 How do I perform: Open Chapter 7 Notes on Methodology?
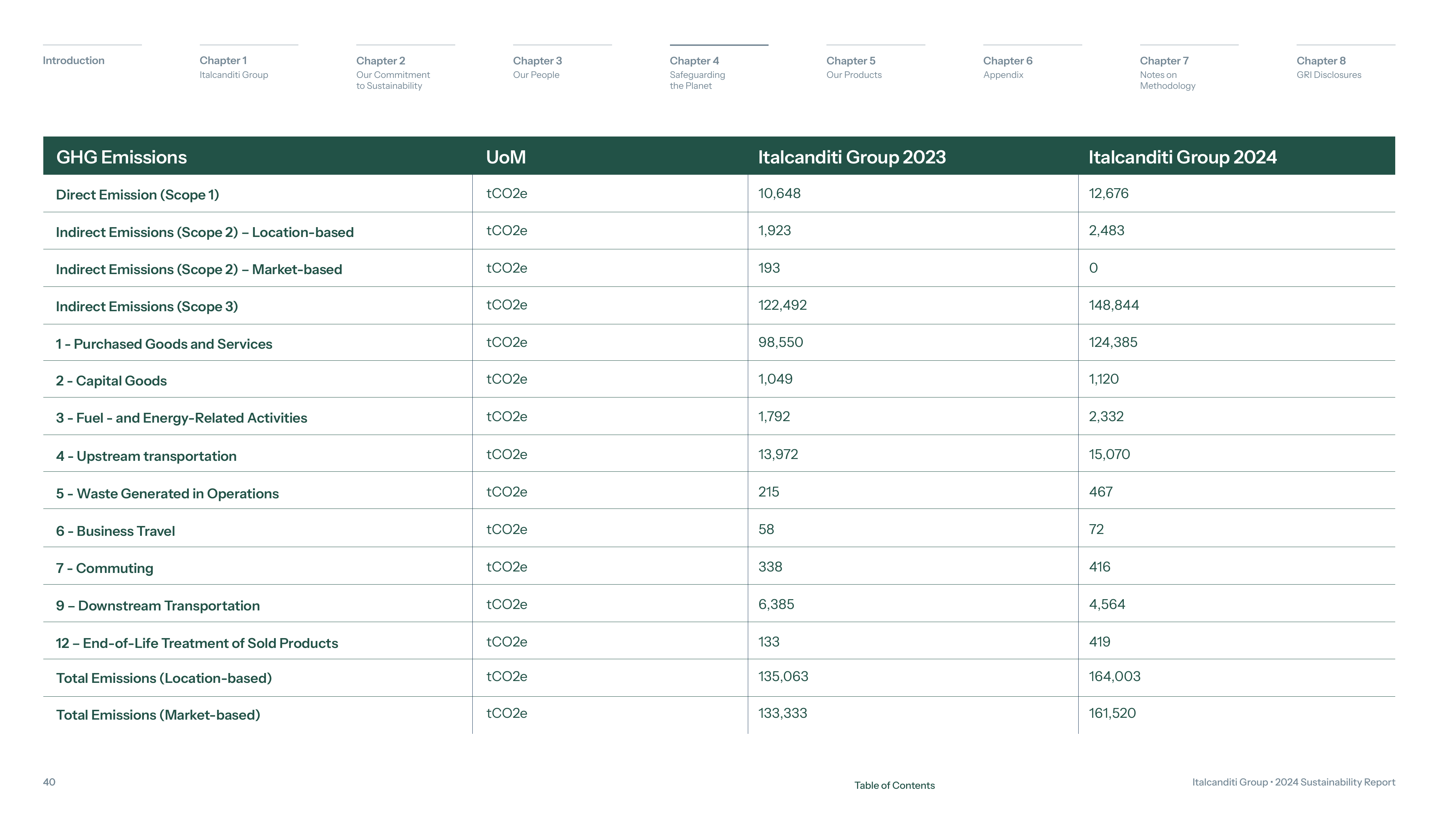click(1167, 73)
